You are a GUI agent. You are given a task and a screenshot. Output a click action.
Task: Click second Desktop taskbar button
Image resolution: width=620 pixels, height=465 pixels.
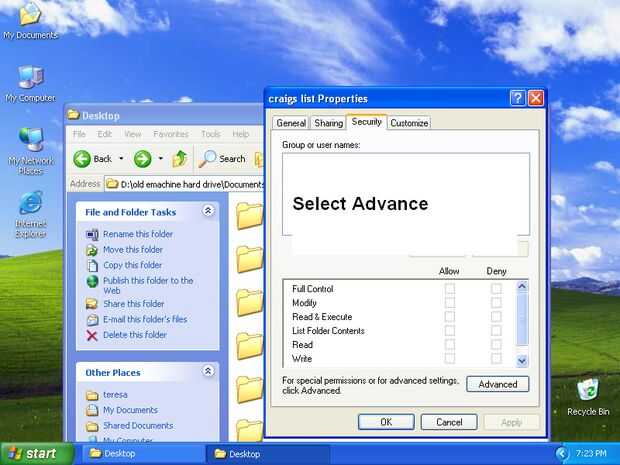tap(268, 454)
